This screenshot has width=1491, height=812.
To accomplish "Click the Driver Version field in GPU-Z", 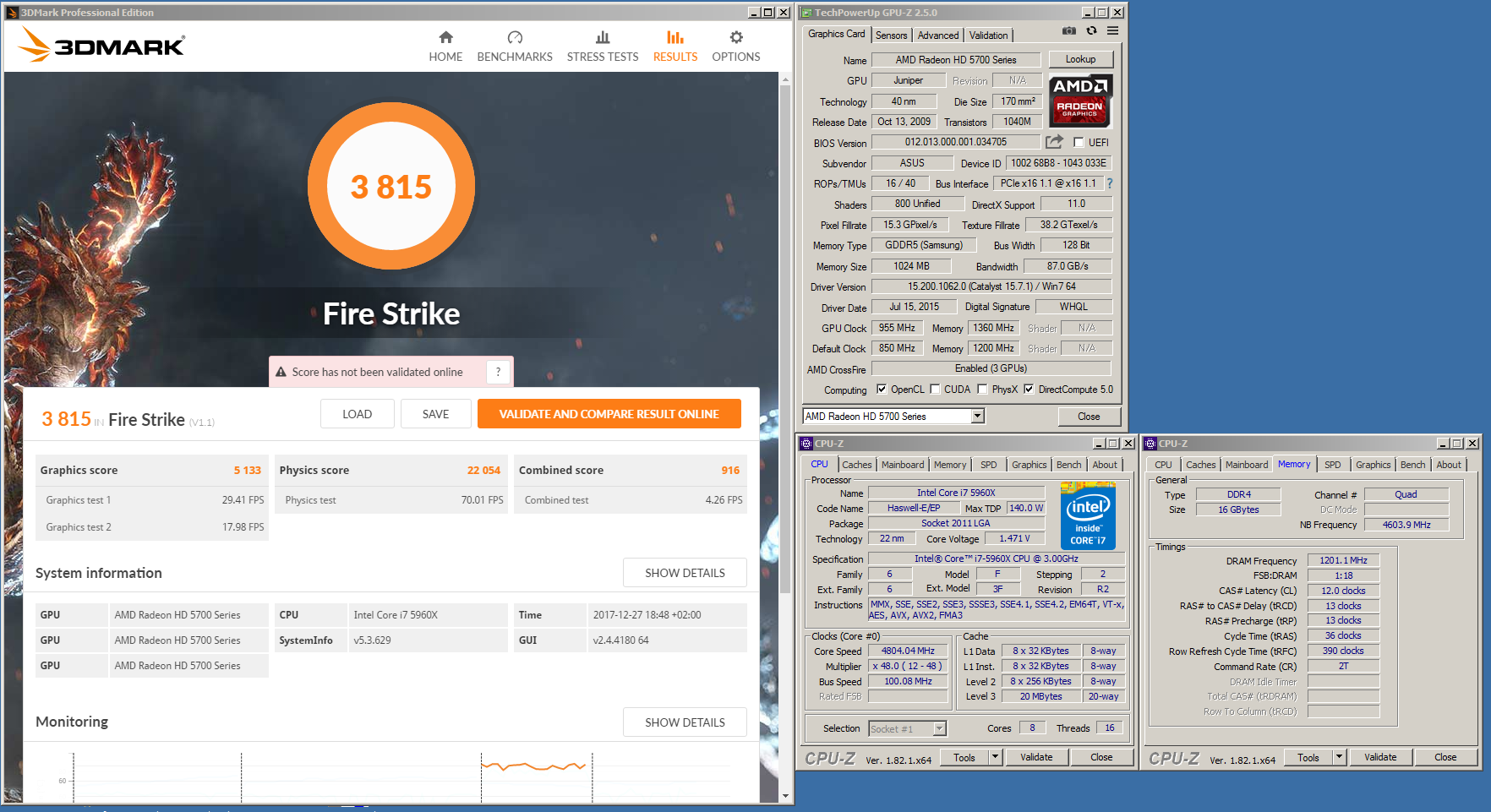I will point(991,286).
